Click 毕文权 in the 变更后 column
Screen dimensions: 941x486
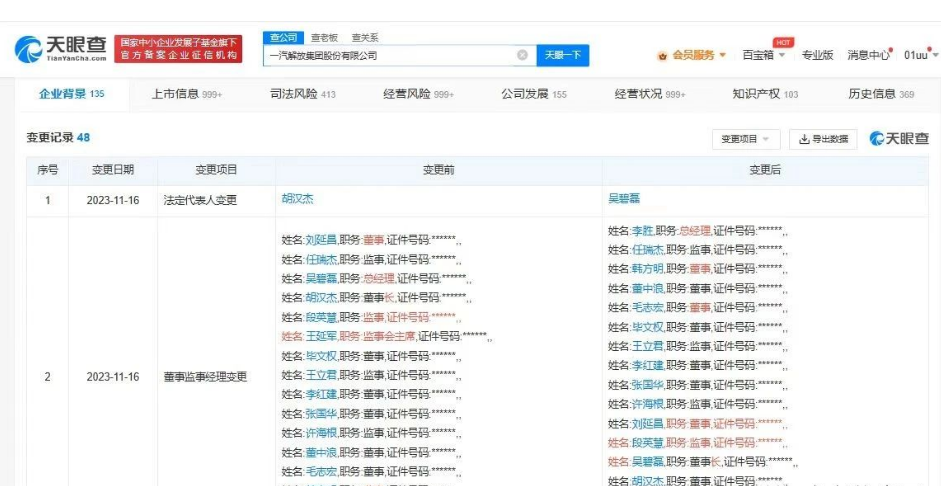click(647, 327)
